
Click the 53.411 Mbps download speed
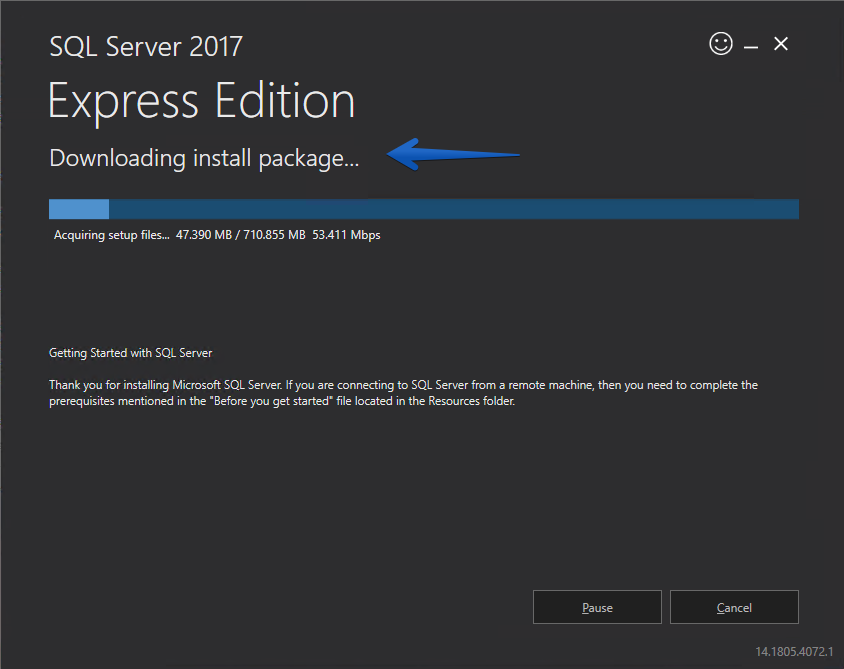tap(346, 235)
